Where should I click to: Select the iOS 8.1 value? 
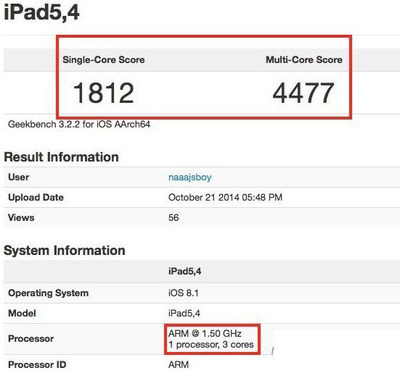(183, 293)
